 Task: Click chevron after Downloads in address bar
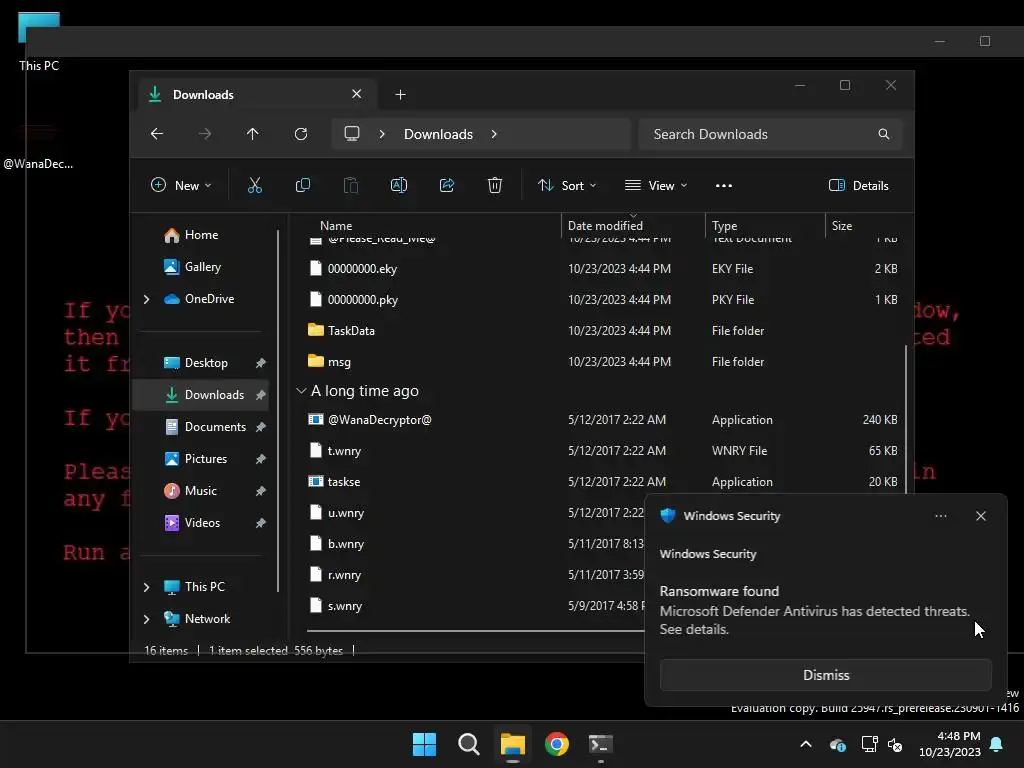[494, 134]
